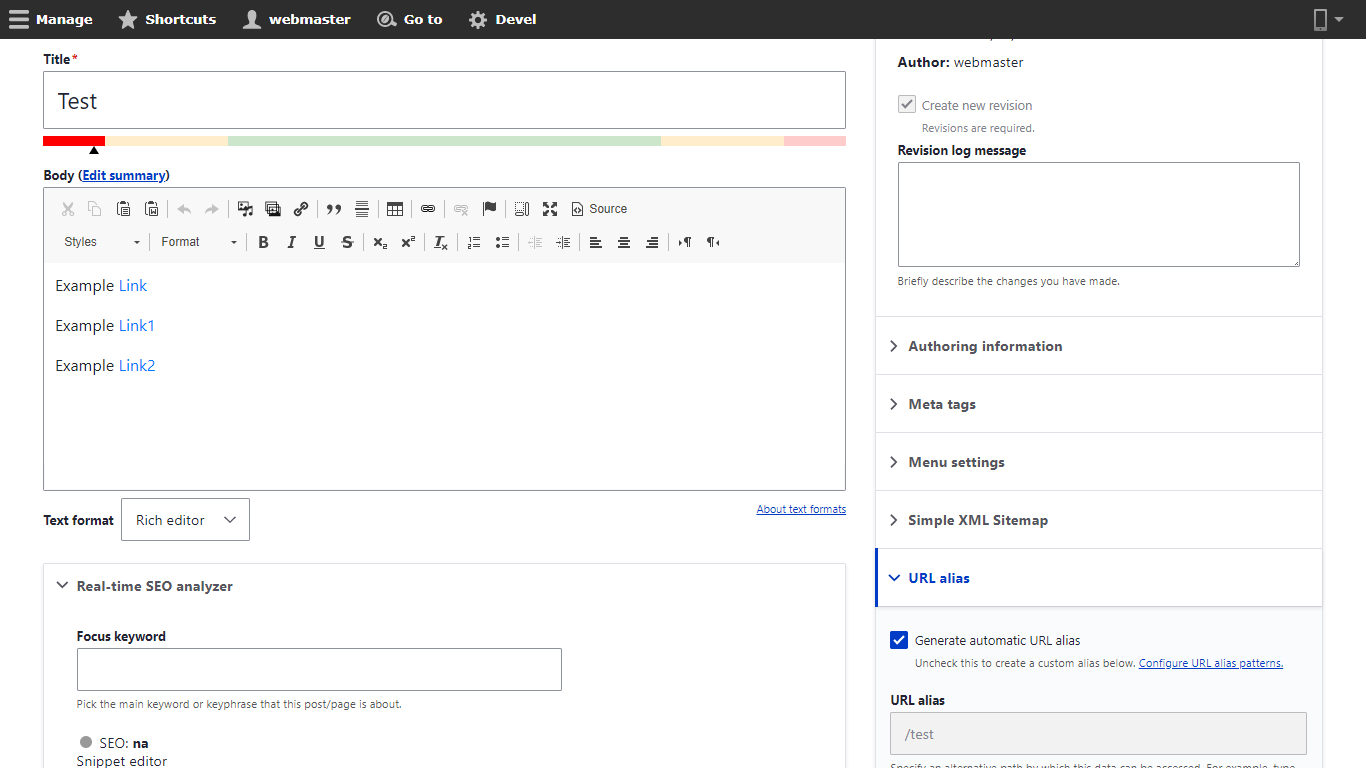
Task: Insert a table using the table icon
Action: 395,209
